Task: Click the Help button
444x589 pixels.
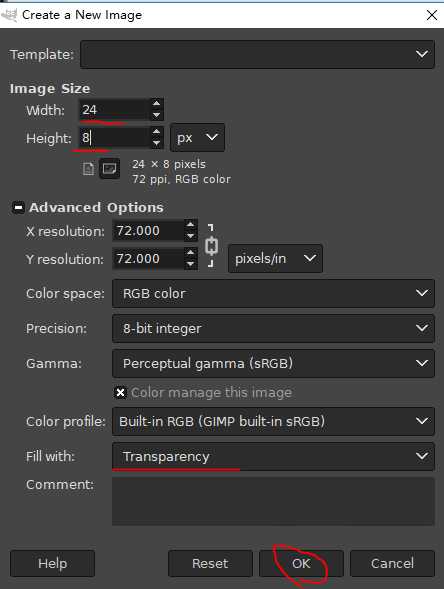Action: click(53, 563)
